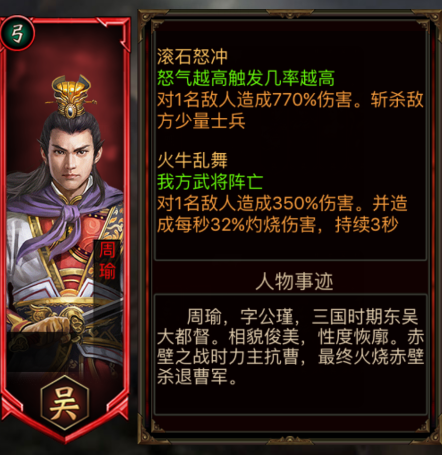The width and height of the screenshot is (442, 455).
Task: Tap the 350% burn damage description
Action: coord(282,214)
